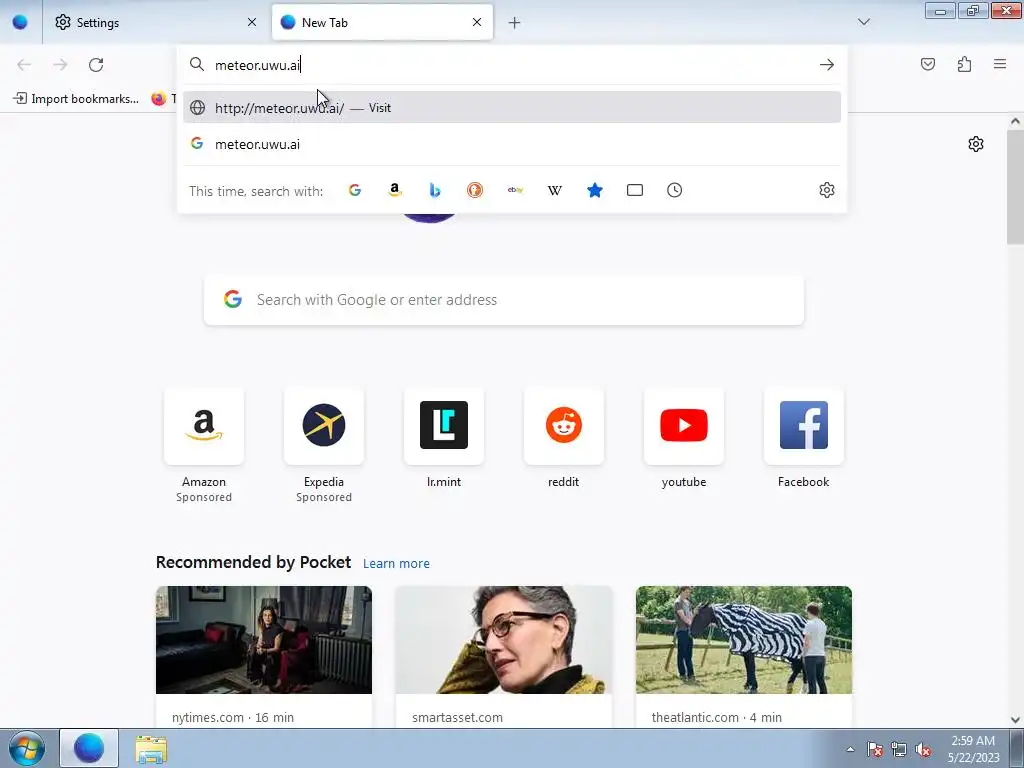Image resolution: width=1024 pixels, height=768 pixels.
Task: Close the Settings tab
Action: 252,22
